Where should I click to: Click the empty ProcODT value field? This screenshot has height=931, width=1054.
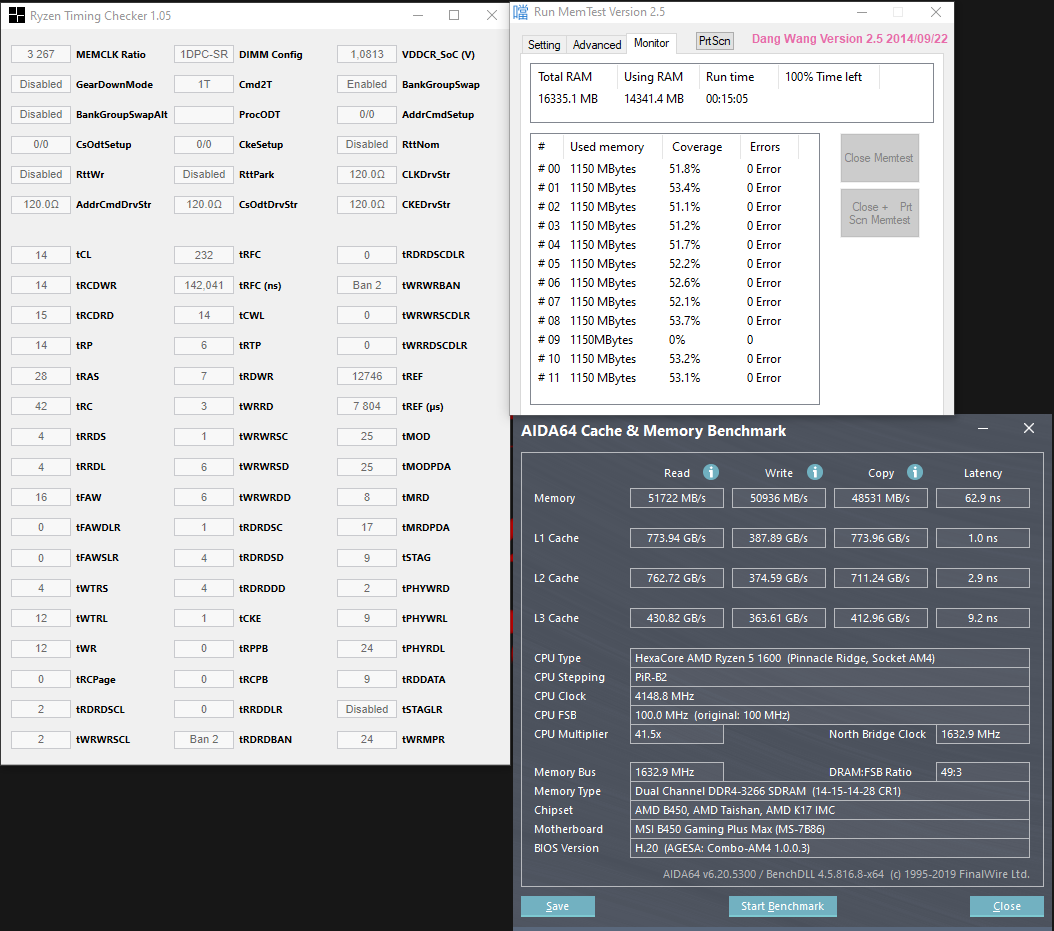[204, 114]
